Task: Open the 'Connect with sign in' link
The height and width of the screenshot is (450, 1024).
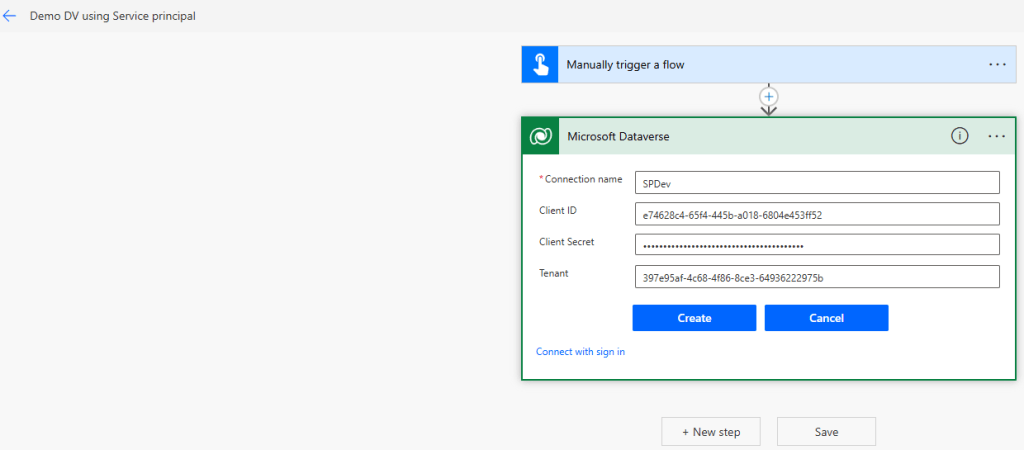Action: pyautogui.click(x=580, y=351)
